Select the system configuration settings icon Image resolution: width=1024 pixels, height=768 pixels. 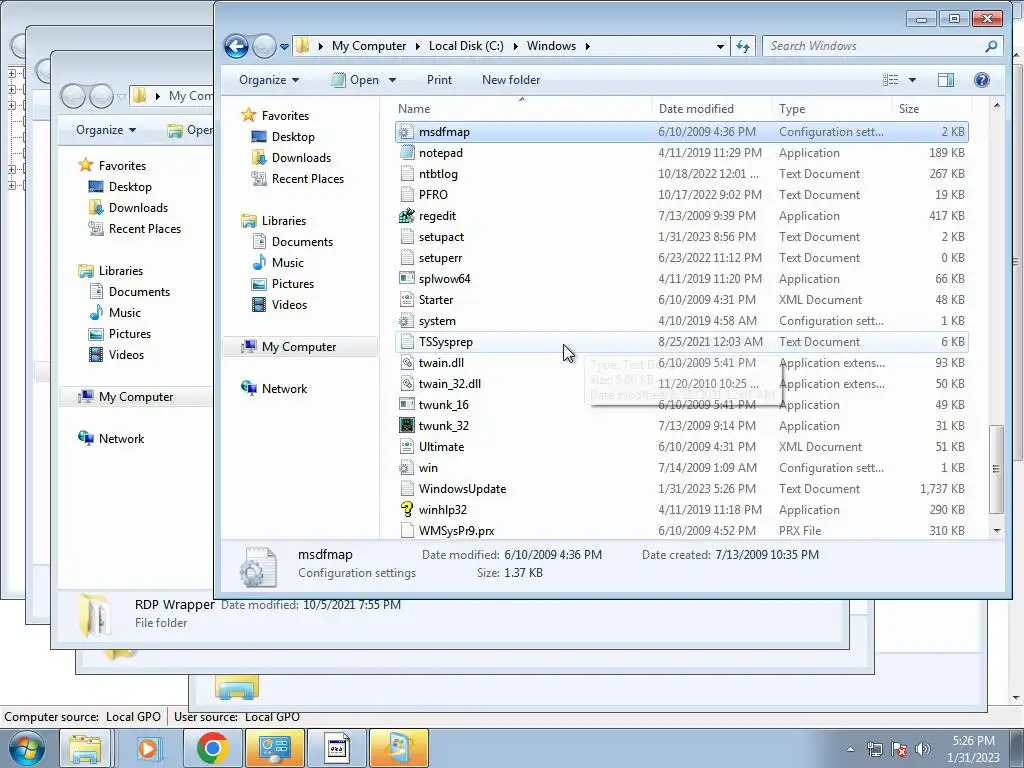coord(407,321)
